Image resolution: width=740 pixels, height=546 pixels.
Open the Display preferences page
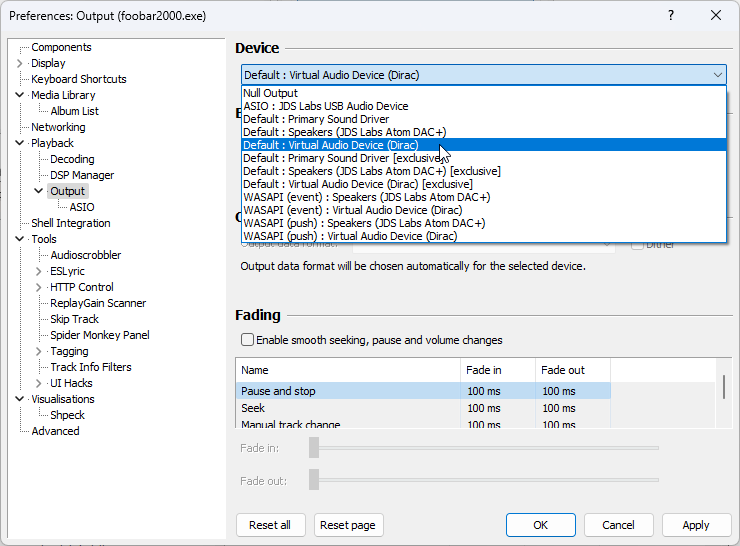pyautogui.click(x=48, y=63)
